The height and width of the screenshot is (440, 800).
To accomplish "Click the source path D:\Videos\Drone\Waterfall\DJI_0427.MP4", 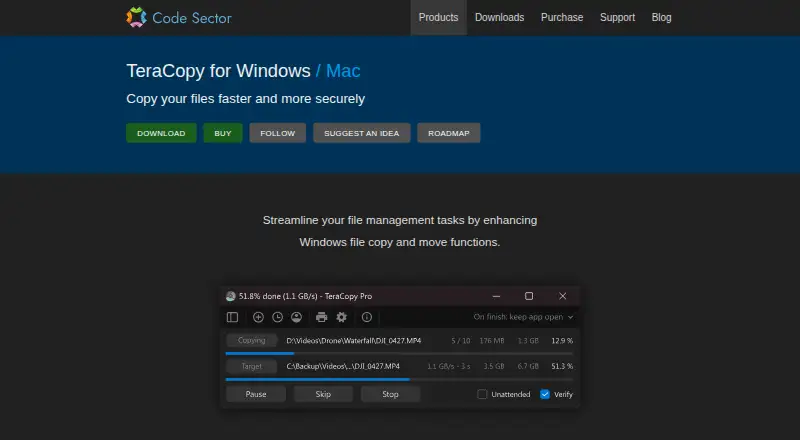I will pos(354,340).
